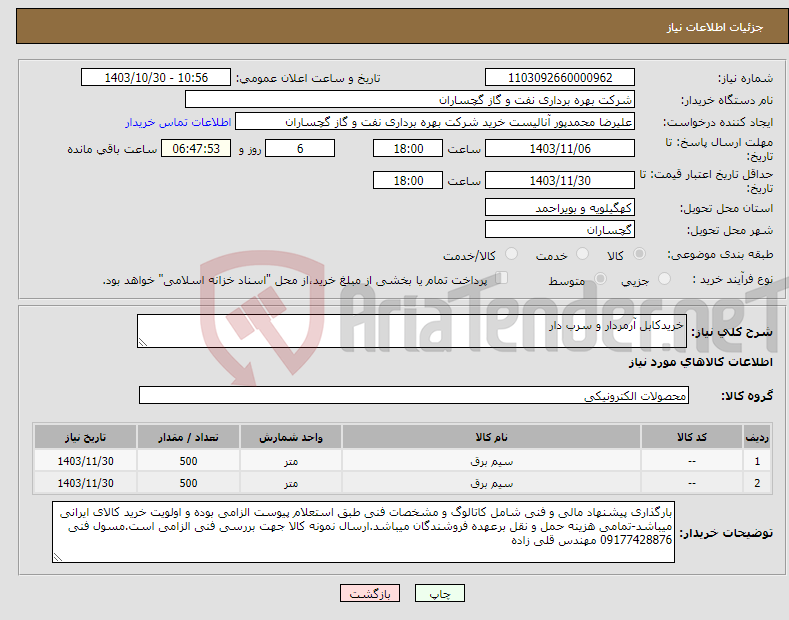The width and height of the screenshot is (789, 620).
Task: Select the جزیی purchase type radio
Action: pyautogui.click(x=664, y=279)
